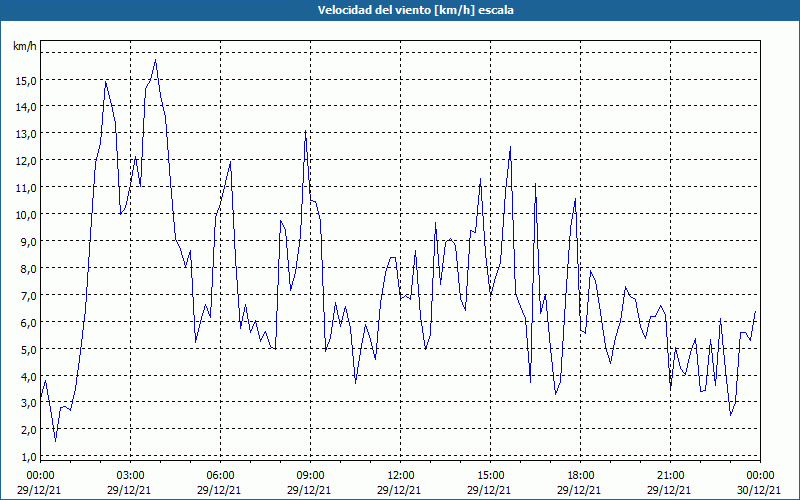The image size is (800, 500).
Task: Click the chart title 'Velocidad del viento [km/h] escala'
Action: 415,10
